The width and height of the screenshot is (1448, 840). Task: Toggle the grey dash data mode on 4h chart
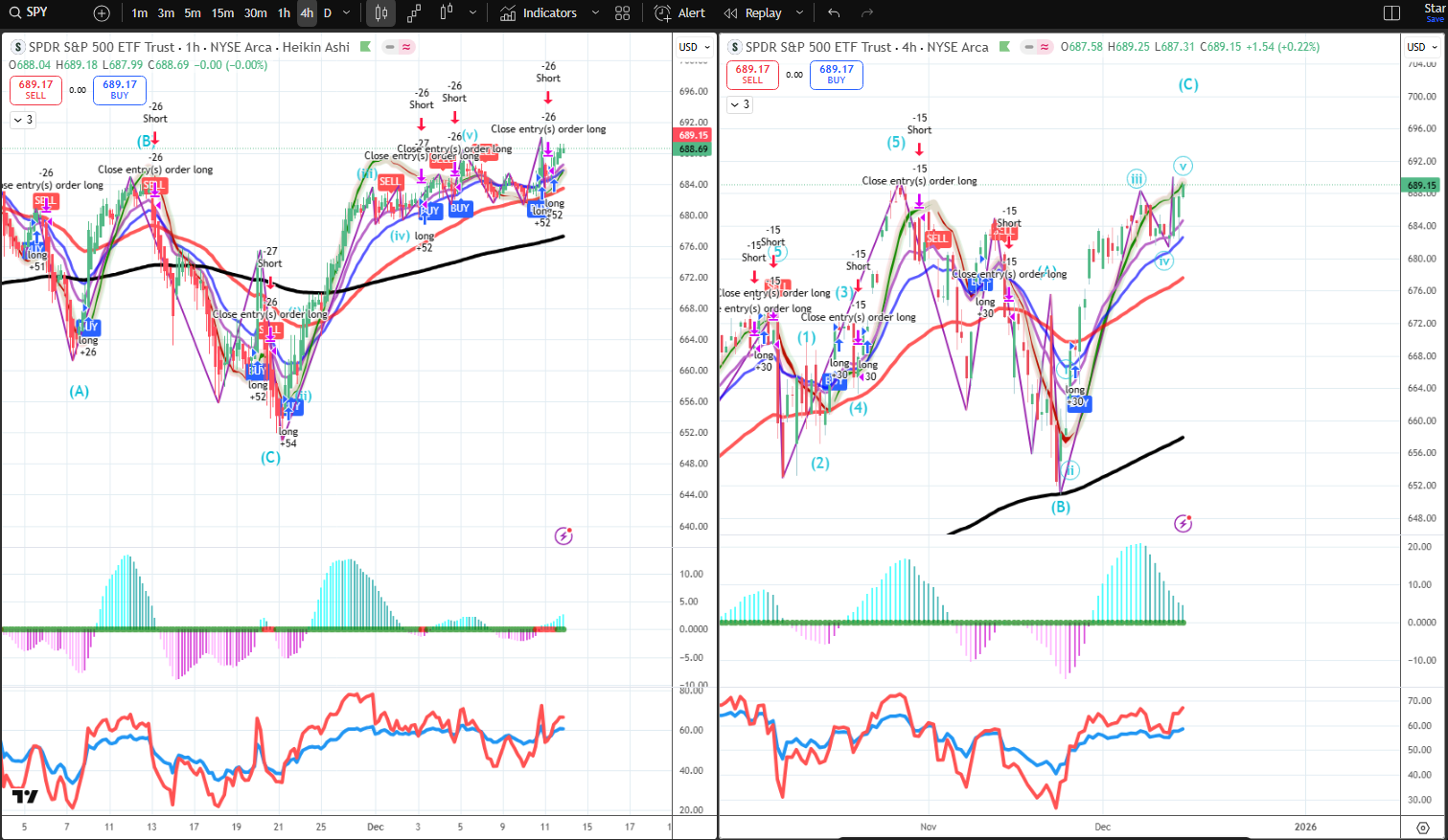pos(1028,47)
